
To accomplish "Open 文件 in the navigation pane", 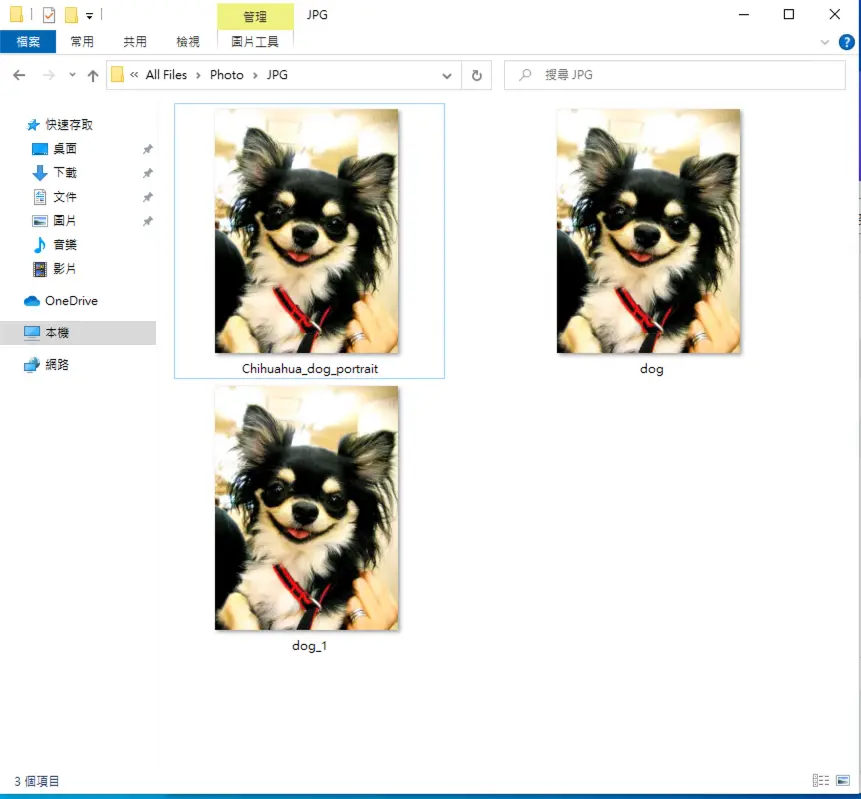I will (x=65, y=197).
